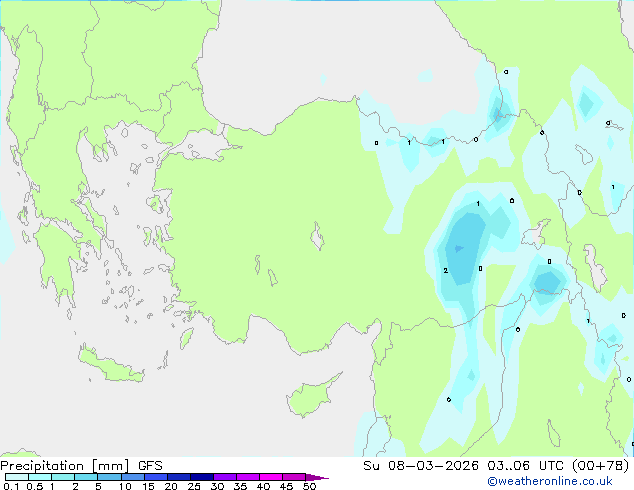
Task: Click the legend value '10'
Action: (x=125, y=486)
